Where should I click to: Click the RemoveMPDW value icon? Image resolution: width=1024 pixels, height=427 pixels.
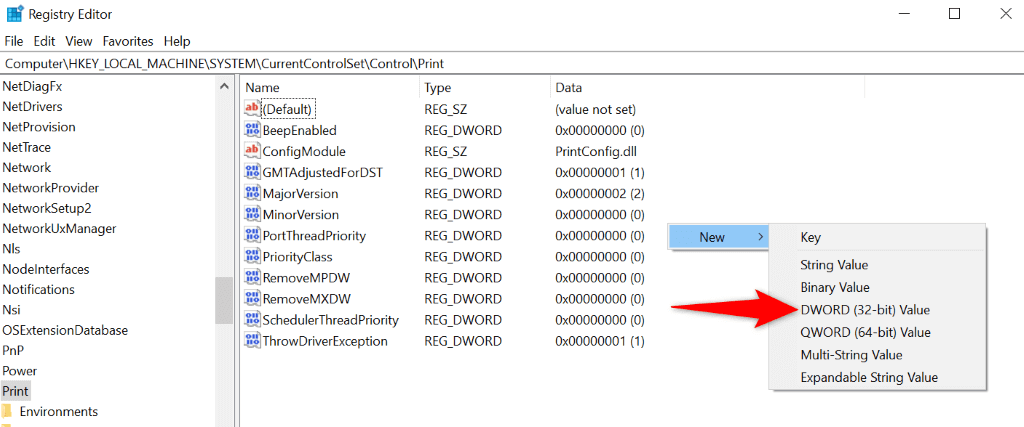point(252,277)
